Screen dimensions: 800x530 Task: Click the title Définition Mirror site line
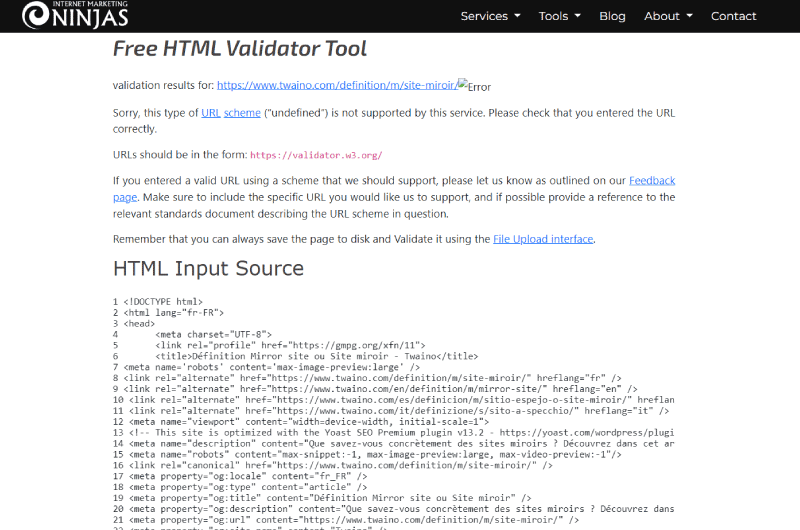point(295,356)
